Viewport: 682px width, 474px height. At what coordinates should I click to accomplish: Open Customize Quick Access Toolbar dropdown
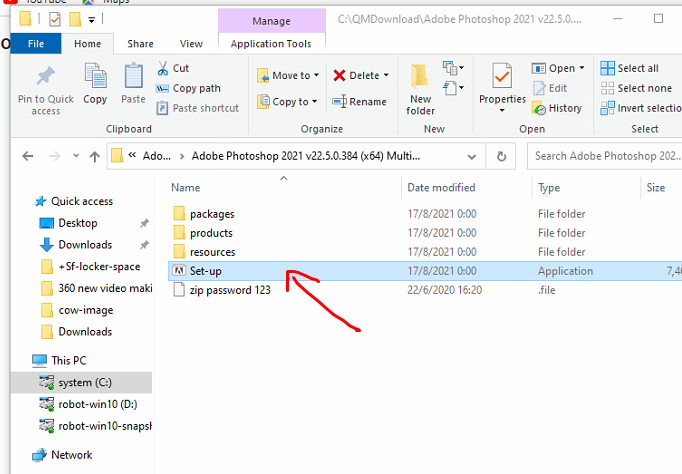(x=91, y=20)
